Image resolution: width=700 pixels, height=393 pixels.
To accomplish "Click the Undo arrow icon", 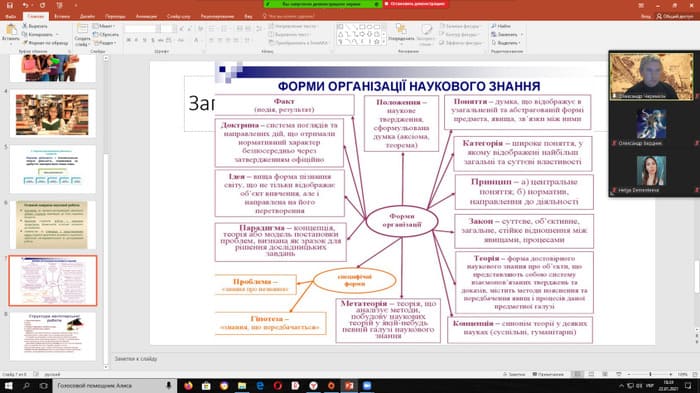I will [x=25, y=5].
